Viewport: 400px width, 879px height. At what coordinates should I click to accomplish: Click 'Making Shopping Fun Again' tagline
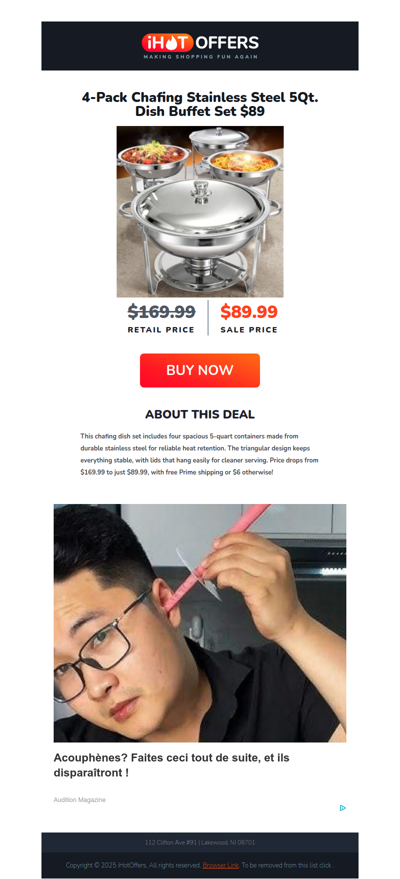[200, 57]
